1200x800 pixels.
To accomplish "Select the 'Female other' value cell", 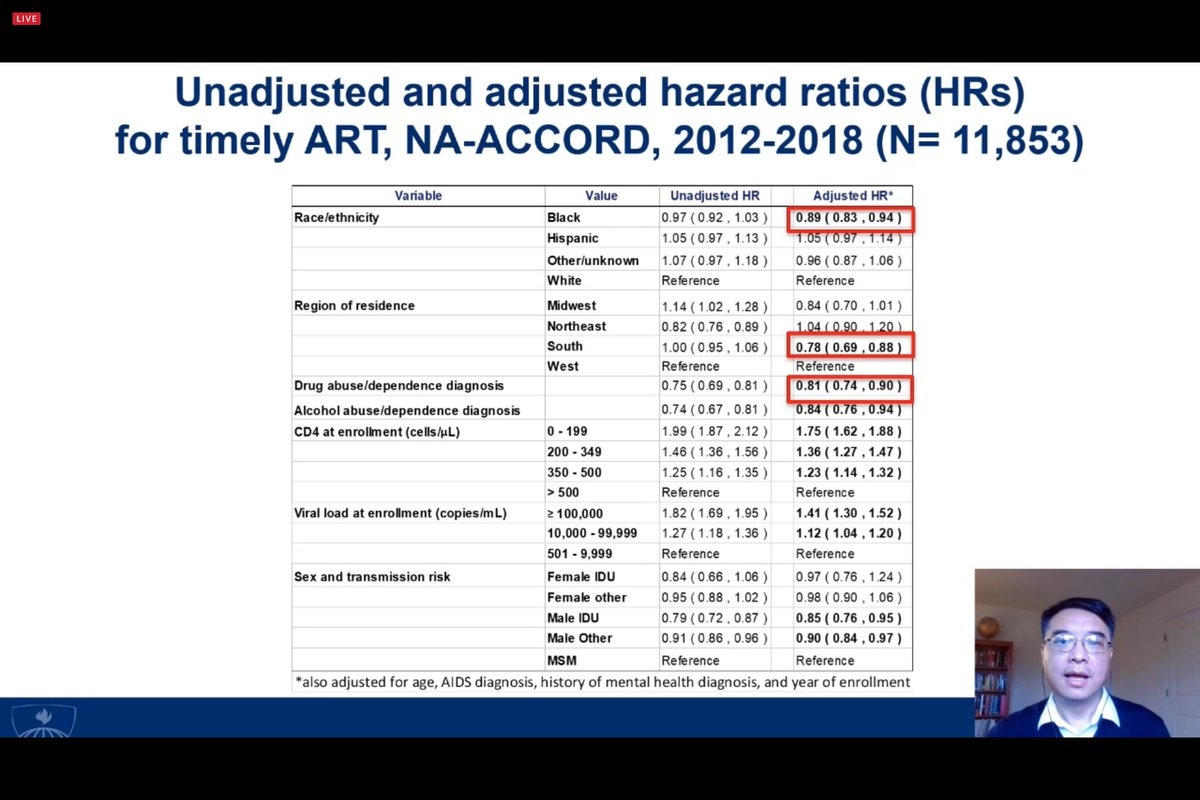I will tap(587, 597).
